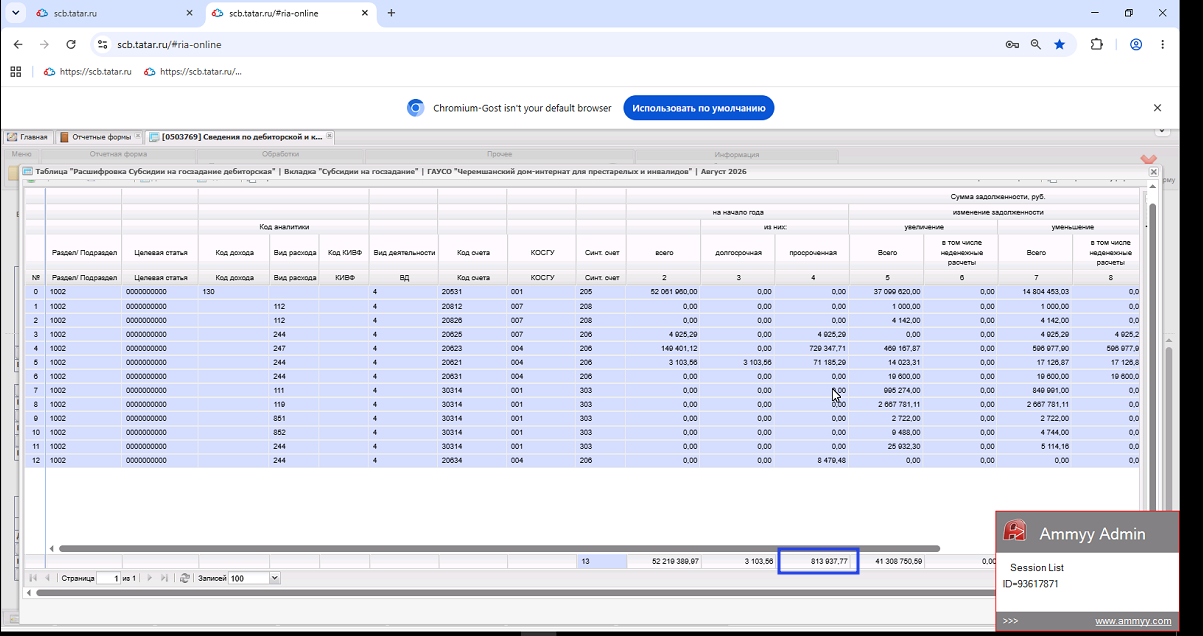Open the user profile icon in Chrome
Viewport: 1203px width, 636px height.
[1136, 44]
